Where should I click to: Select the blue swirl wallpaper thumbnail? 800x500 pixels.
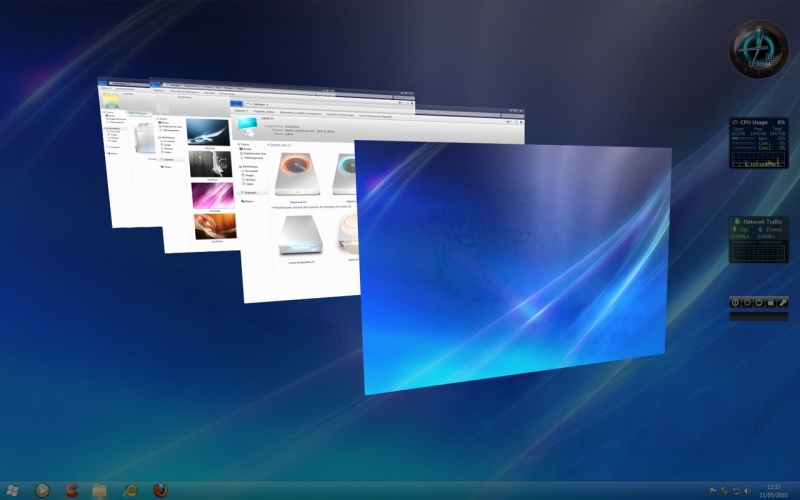click(x=208, y=132)
